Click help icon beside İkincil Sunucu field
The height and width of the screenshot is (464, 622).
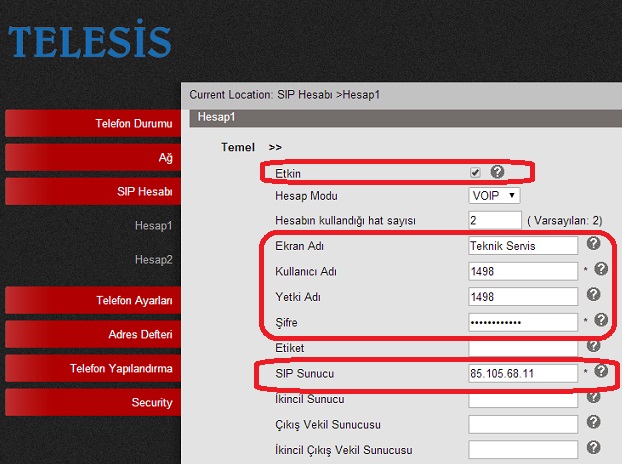pos(593,397)
